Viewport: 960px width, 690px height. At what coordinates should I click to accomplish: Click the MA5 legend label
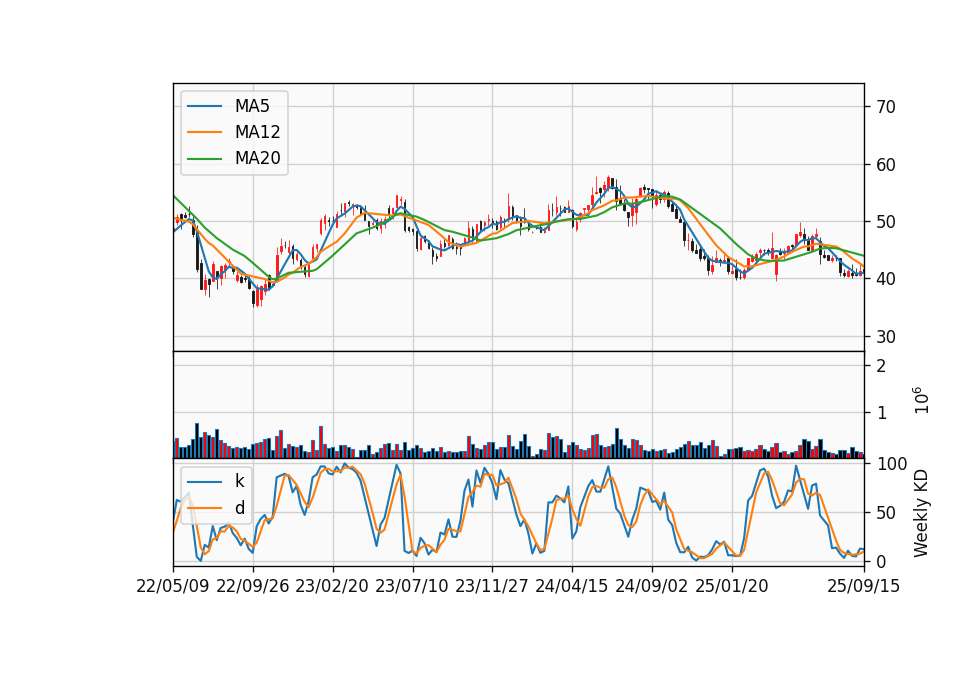(252, 106)
